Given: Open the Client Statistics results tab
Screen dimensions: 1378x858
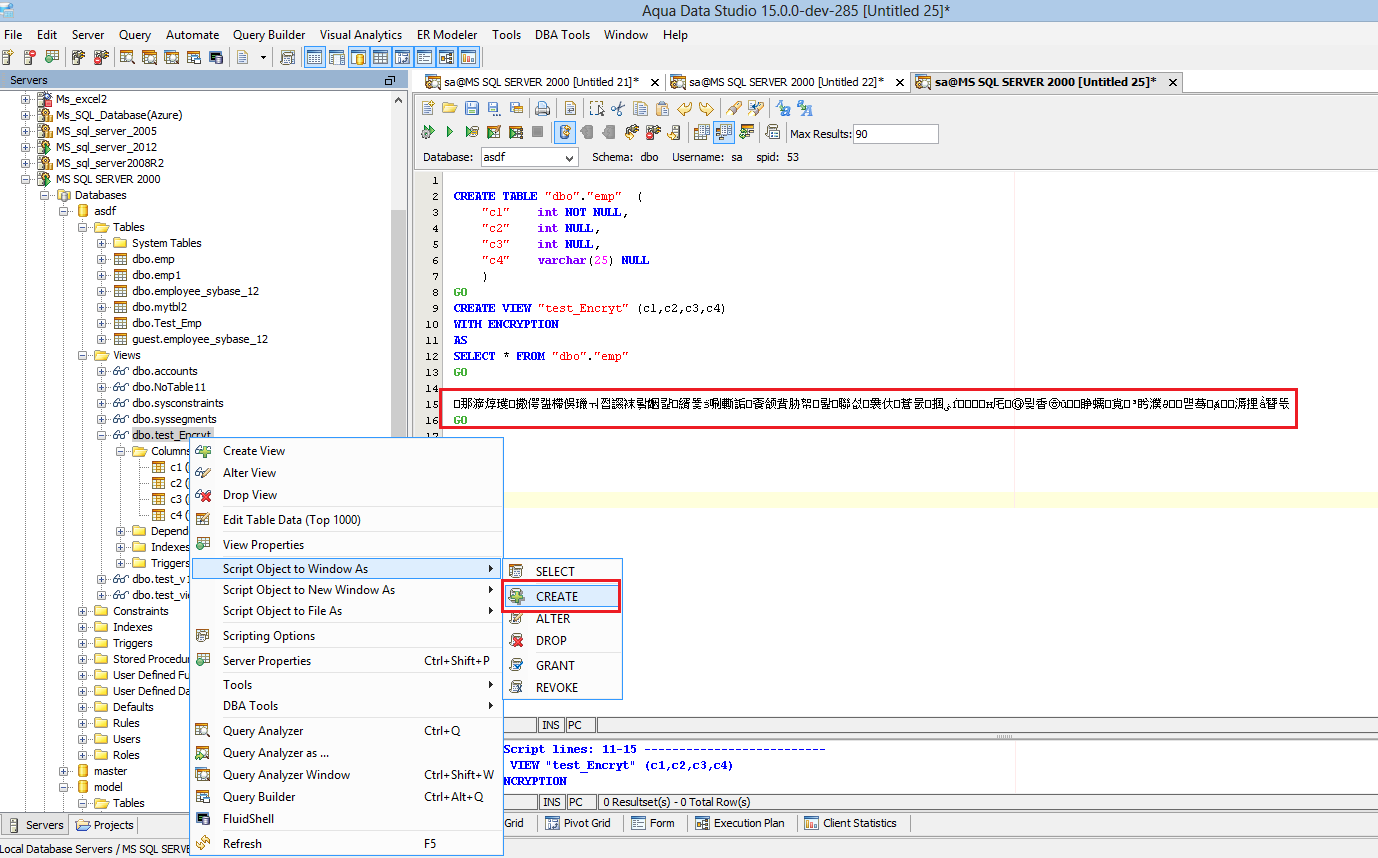Looking at the screenshot, I should click(x=849, y=823).
